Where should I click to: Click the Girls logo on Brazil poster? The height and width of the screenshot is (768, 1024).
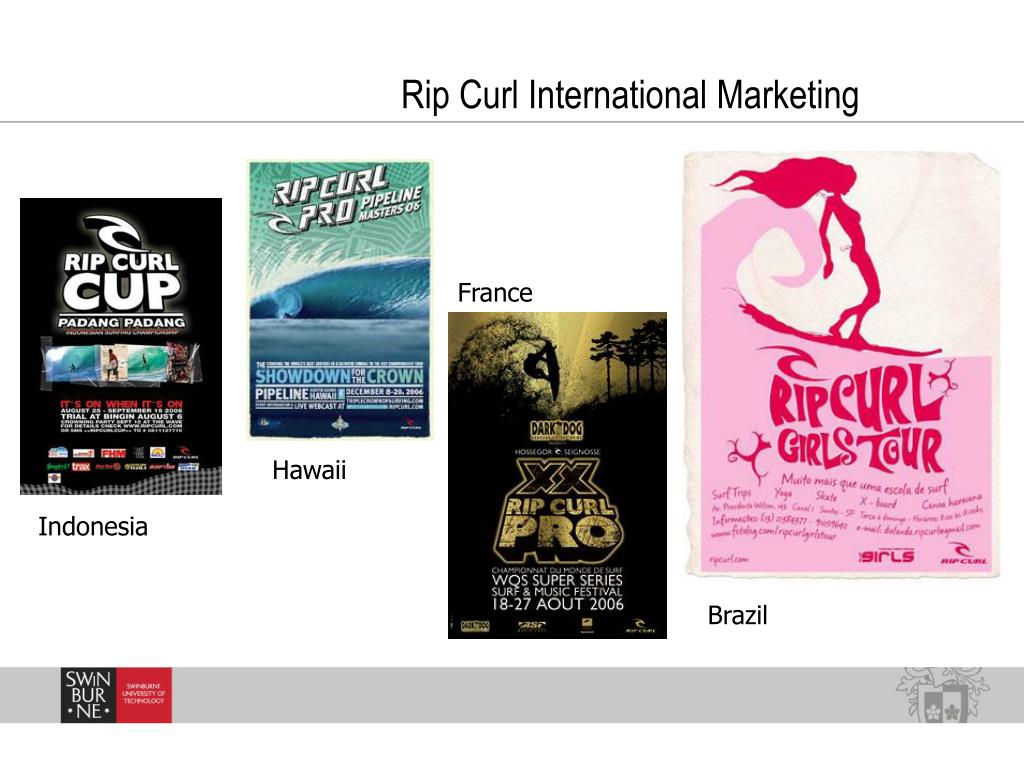tap(886, 556)
